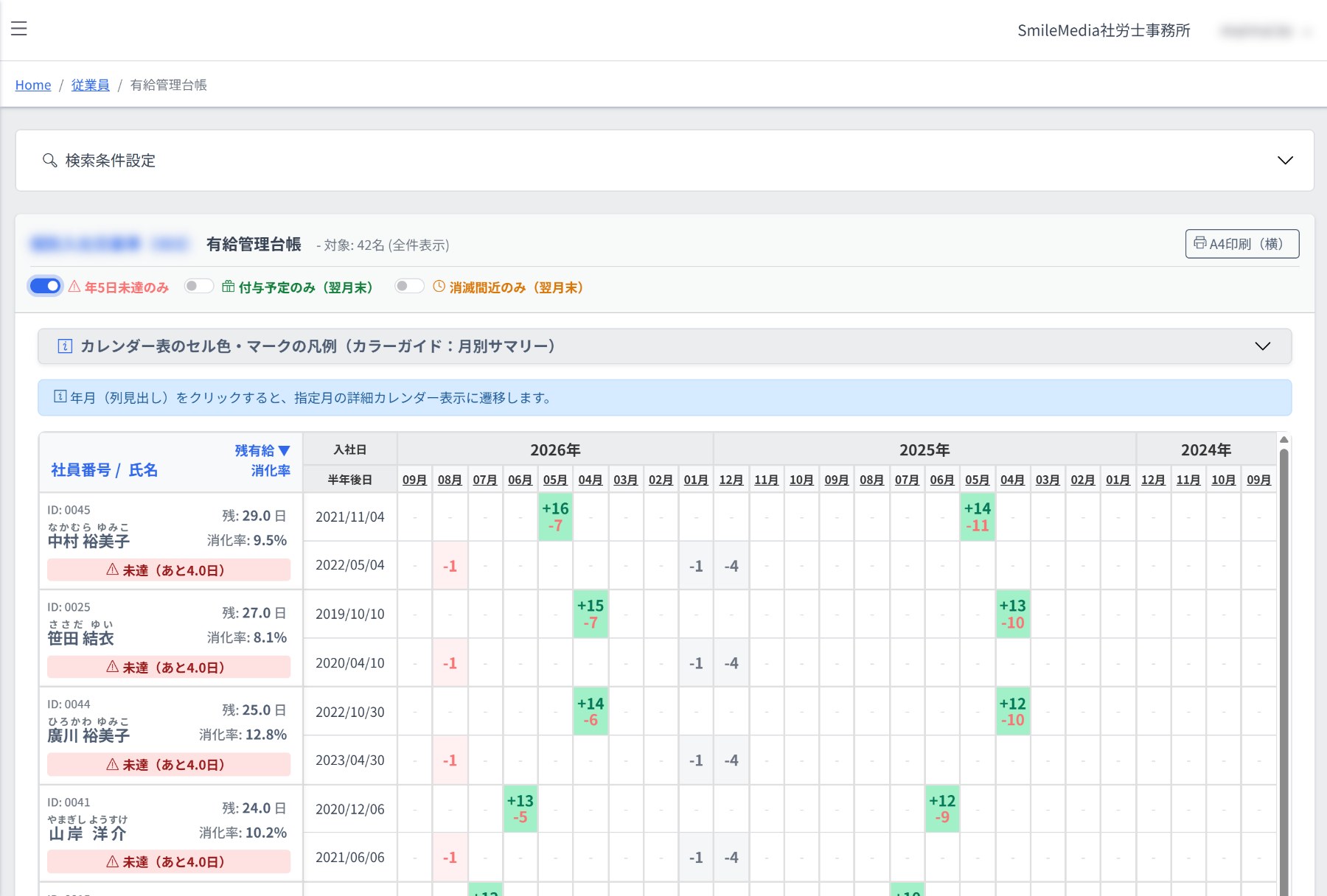Image resolution: width=1327 pixels, height=896 pixels.
Task: Click the info icon in the legend header
Action: pos(65,346)
